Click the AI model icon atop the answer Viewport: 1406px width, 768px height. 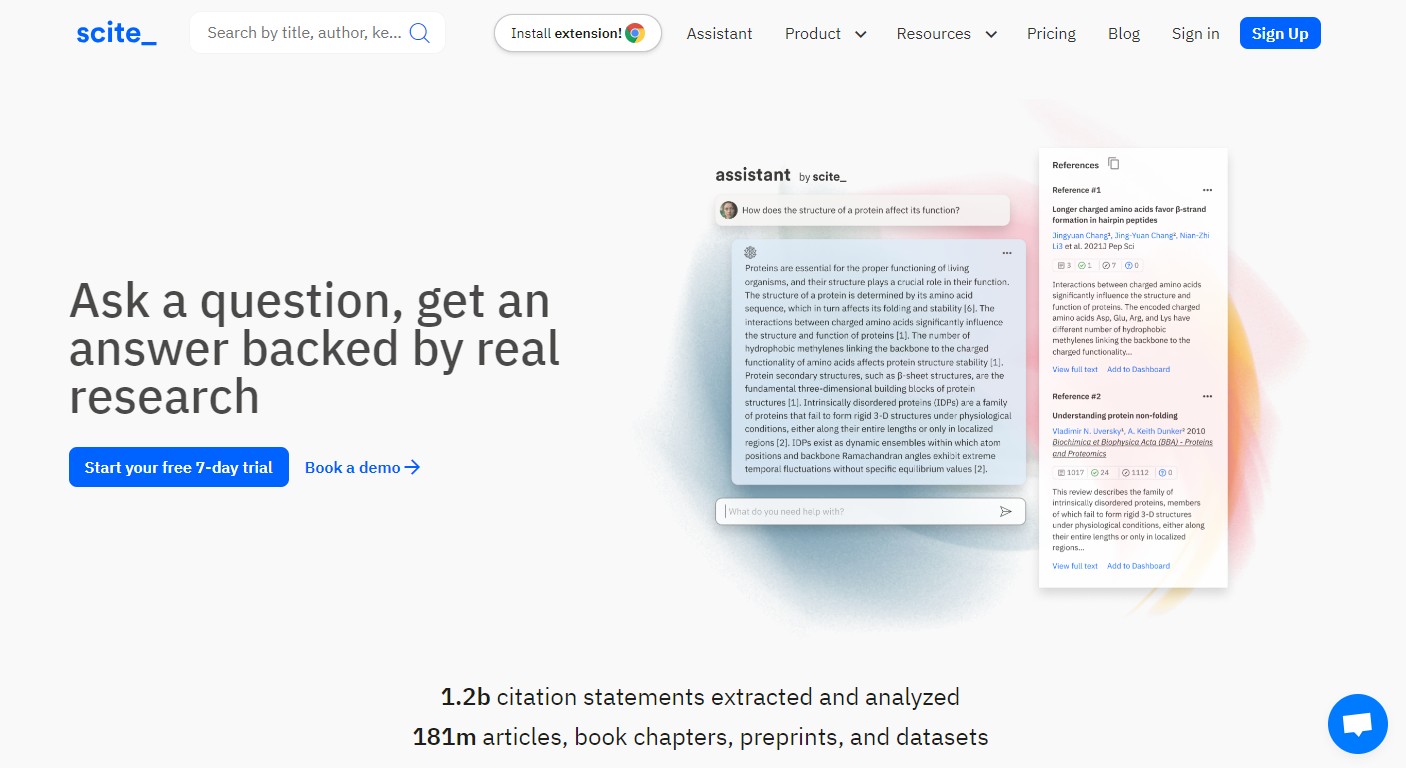[x=750, y=253]
